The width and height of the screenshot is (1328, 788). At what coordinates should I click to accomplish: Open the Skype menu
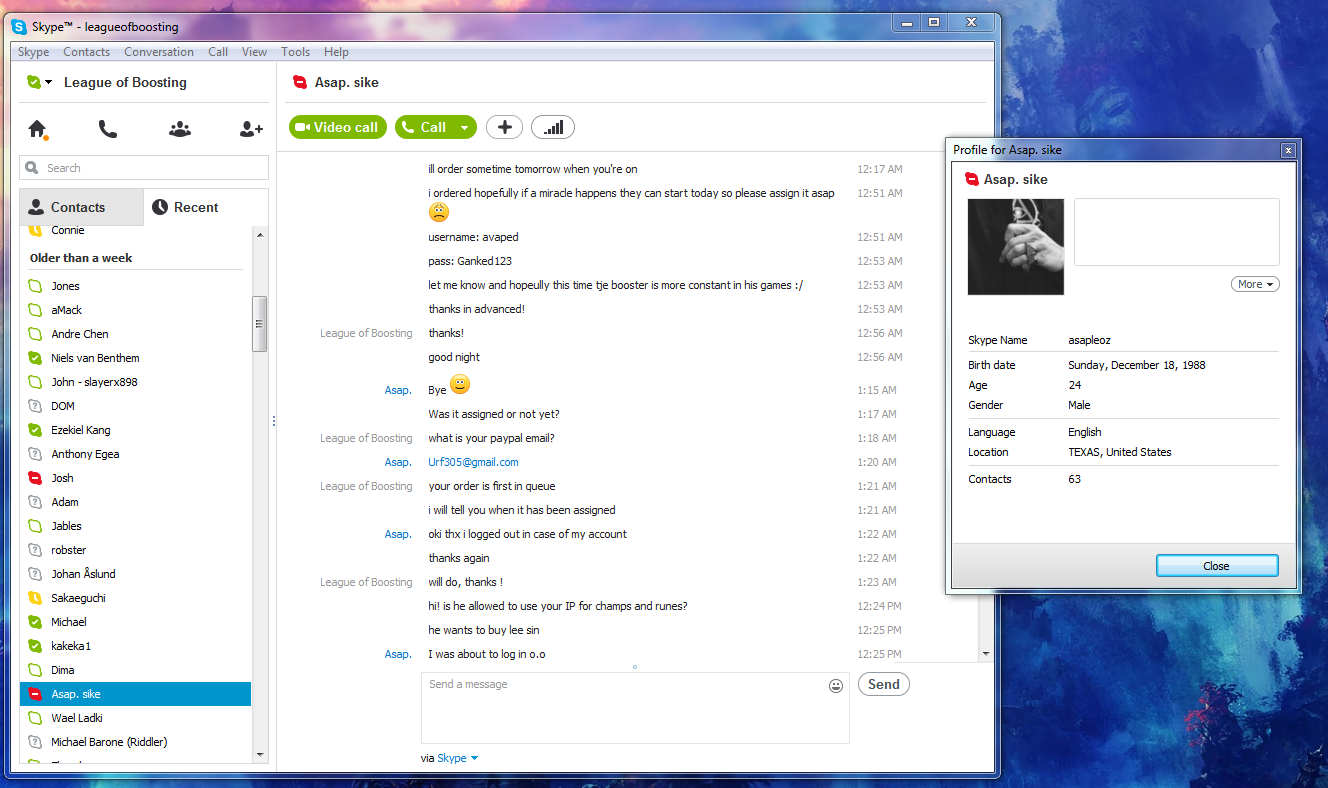(34, 52)
